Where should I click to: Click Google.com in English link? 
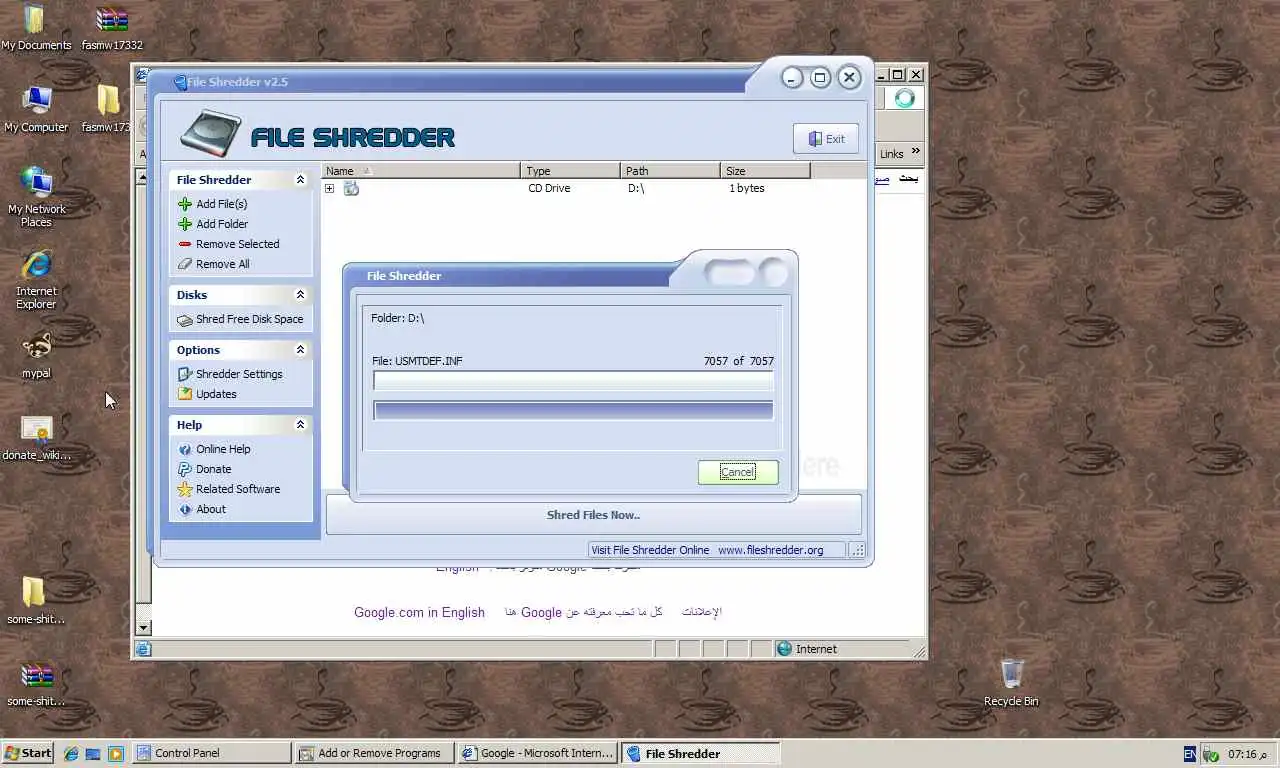point(419,612)
